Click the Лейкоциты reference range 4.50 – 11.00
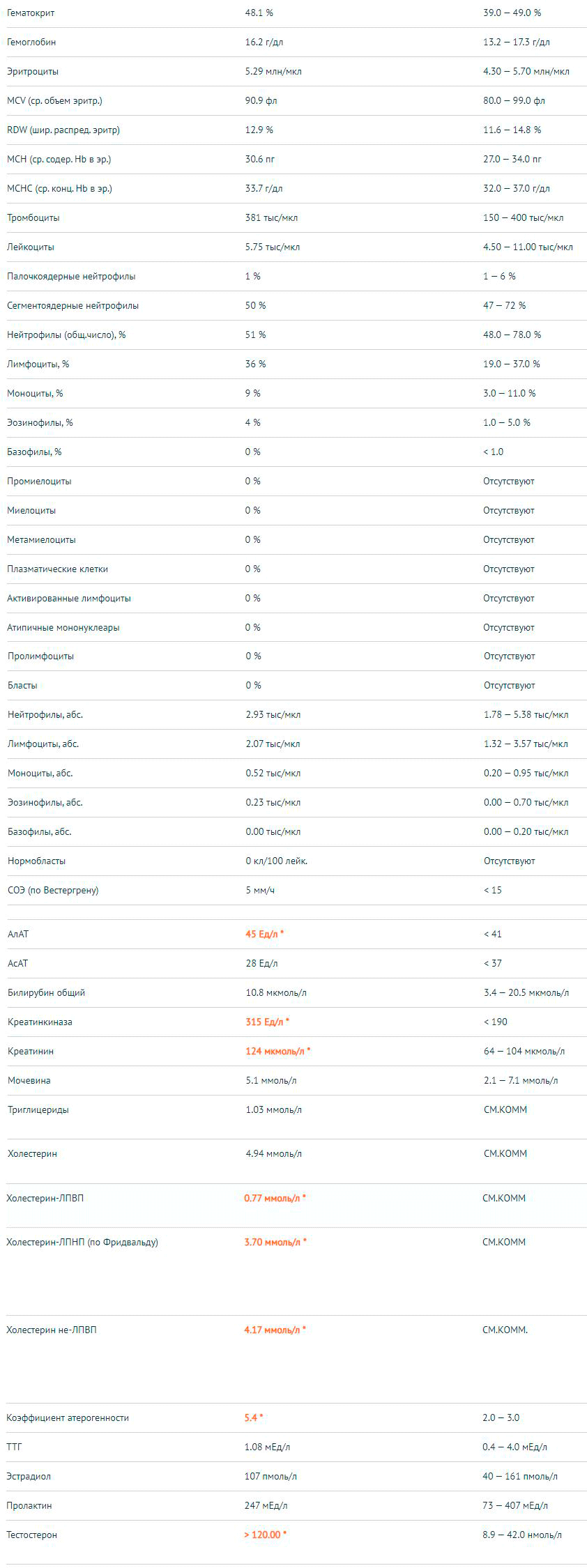Screen dimensions: 587x1568 click(x=528, y=247)
